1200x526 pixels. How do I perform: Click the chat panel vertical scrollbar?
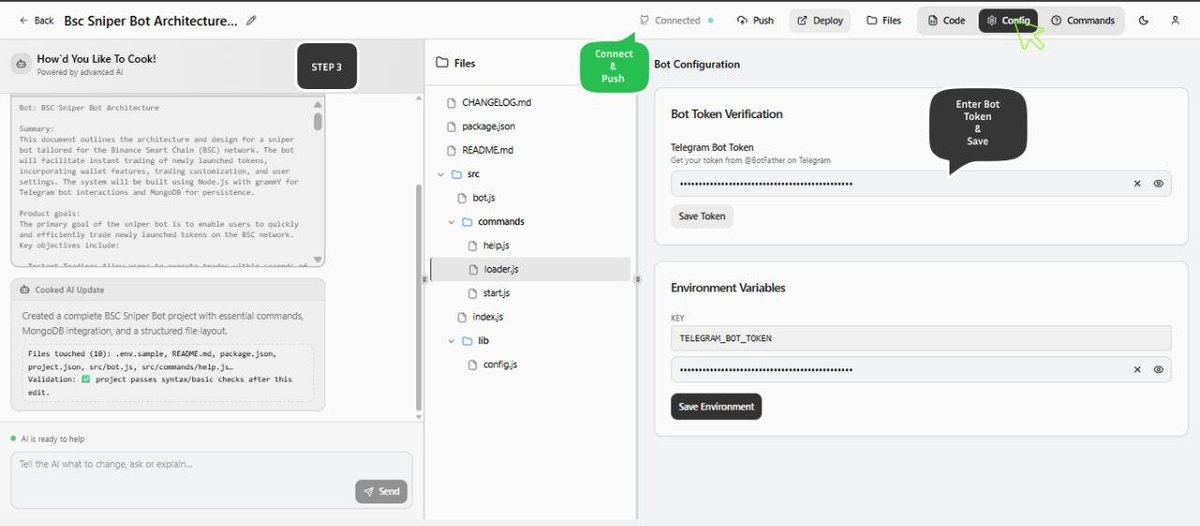(419, 297)
